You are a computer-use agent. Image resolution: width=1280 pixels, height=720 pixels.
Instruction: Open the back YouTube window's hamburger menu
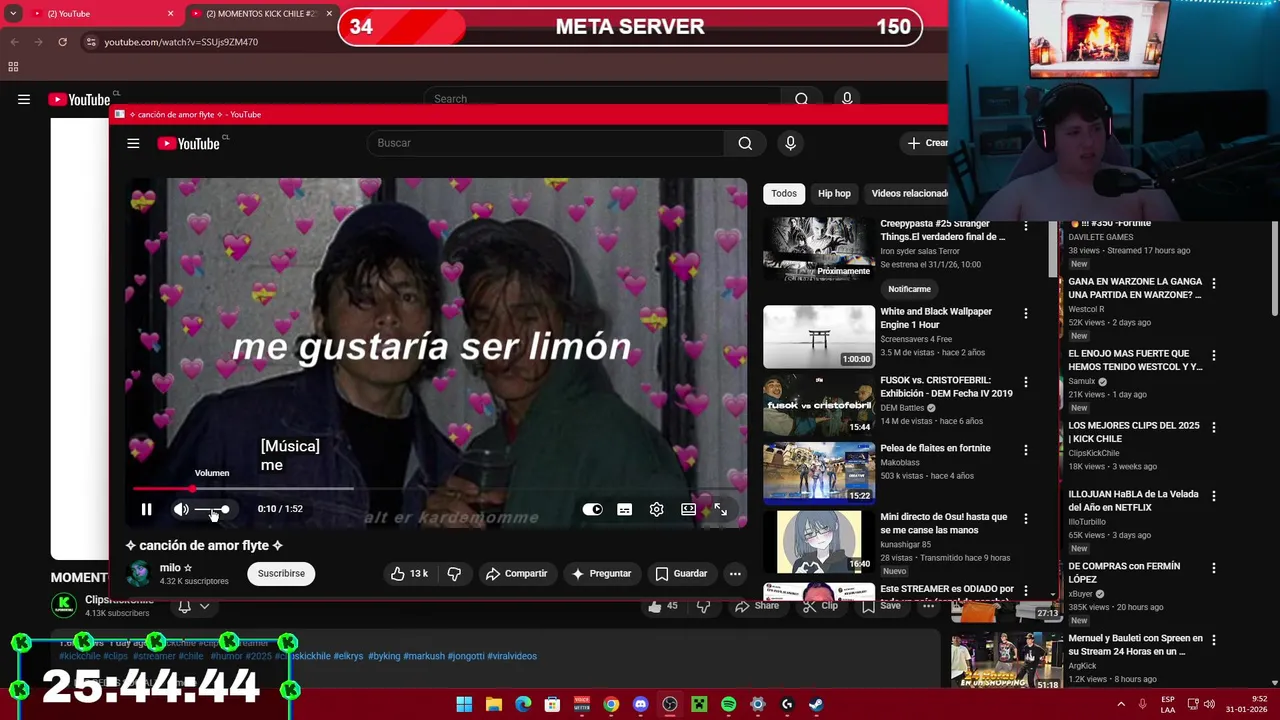pos(24,99)
